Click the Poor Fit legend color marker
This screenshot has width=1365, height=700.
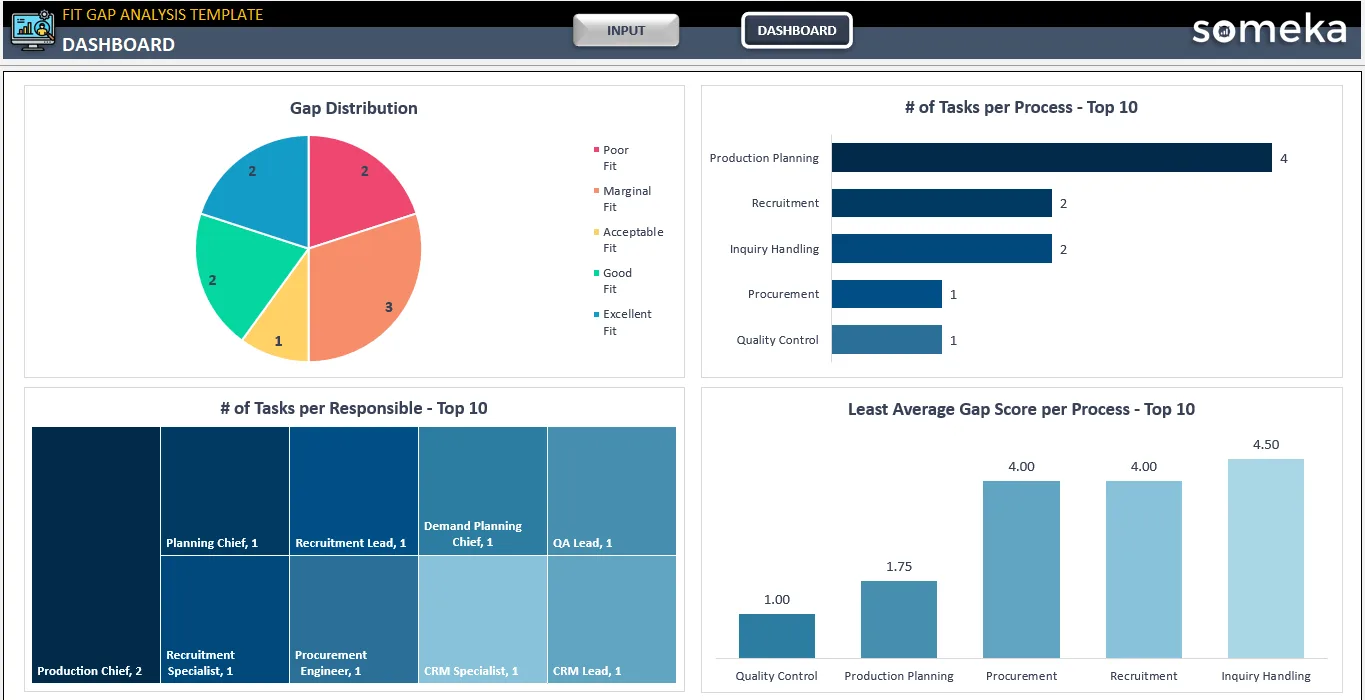tap(596, 150)
